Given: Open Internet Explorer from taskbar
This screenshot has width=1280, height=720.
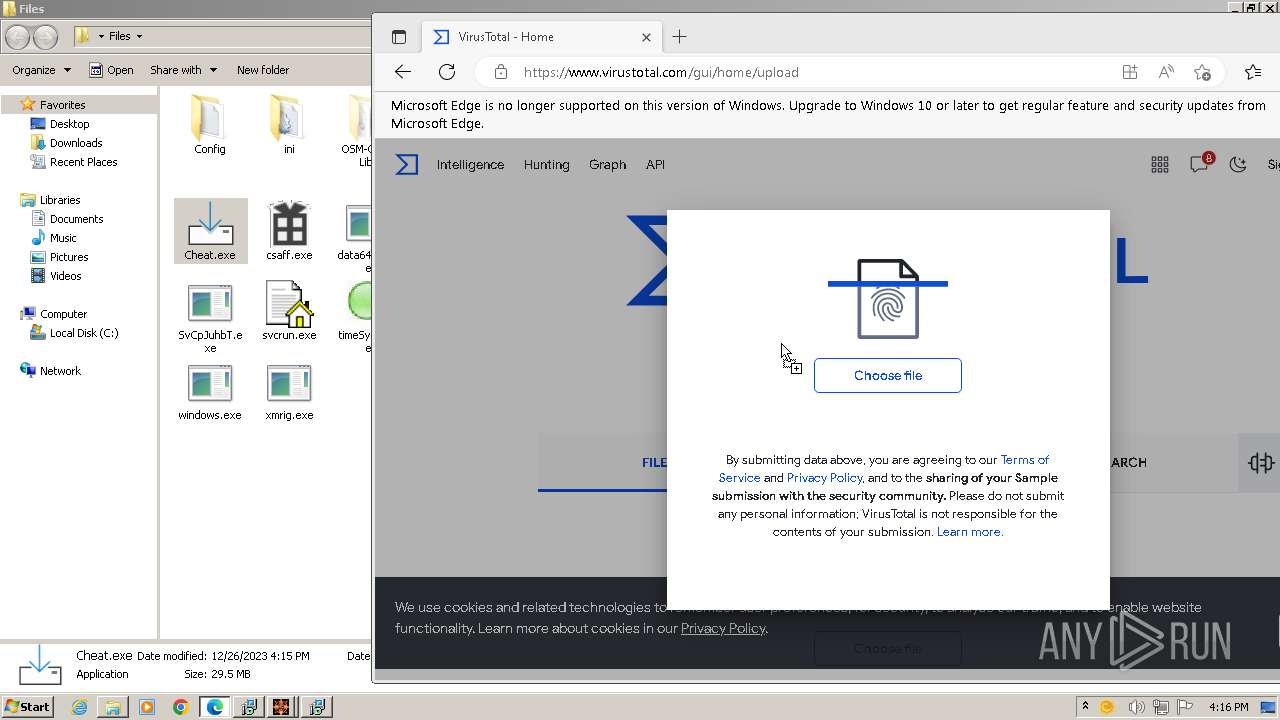Looking at the screenshot, I should coord(79,707).
